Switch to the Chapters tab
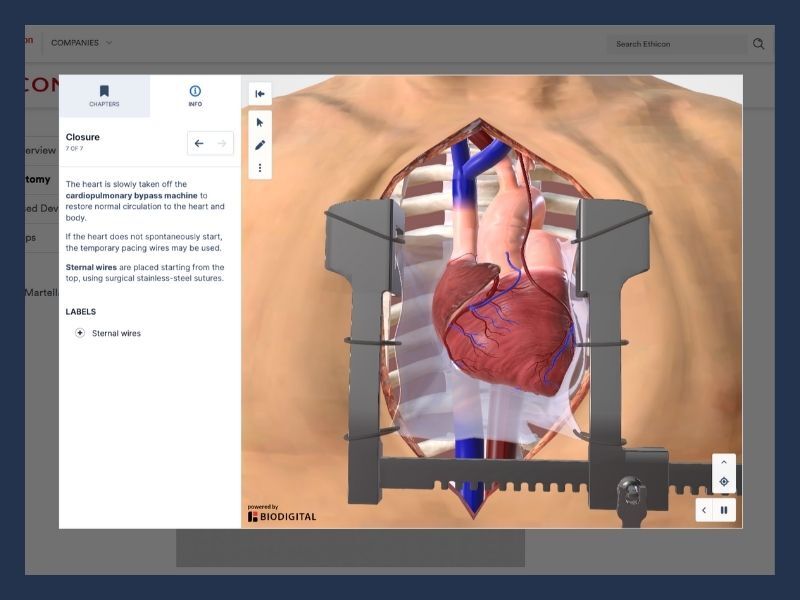This screenshot has width=800, height=600. [104, 96]
